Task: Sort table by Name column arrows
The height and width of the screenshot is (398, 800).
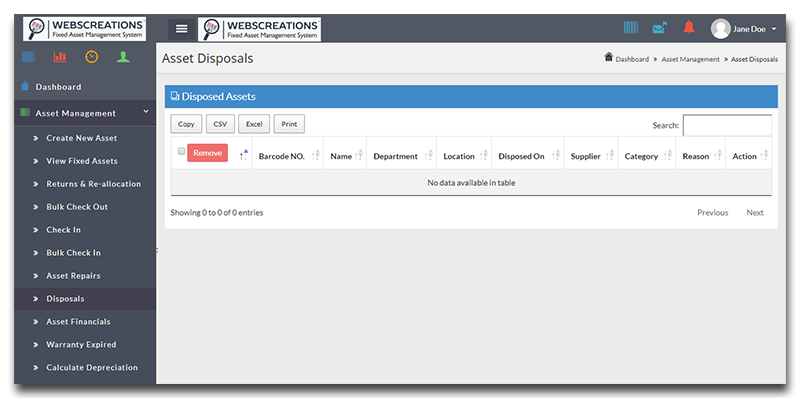Action: point(359,156)
